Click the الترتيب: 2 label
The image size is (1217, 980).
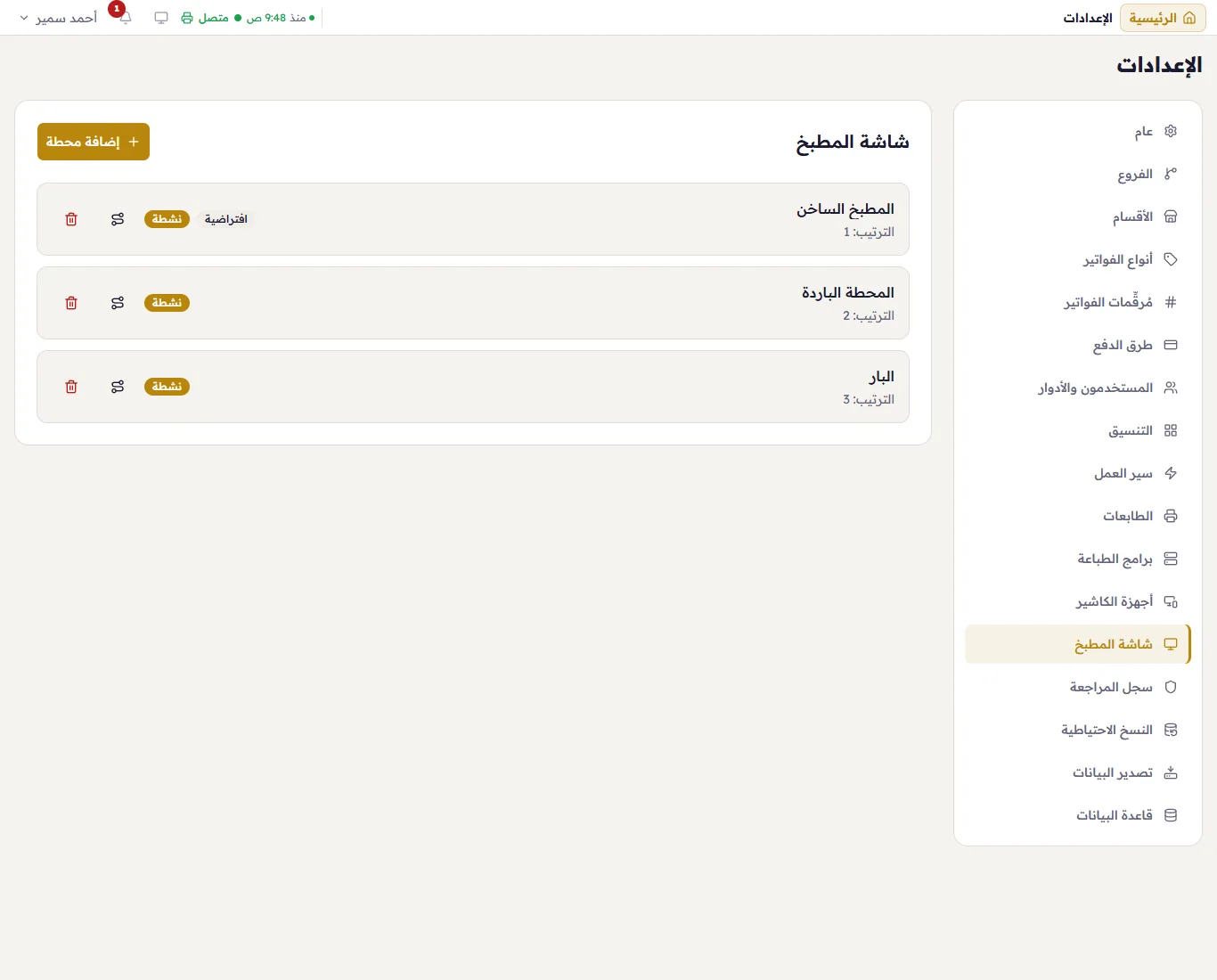869,315
